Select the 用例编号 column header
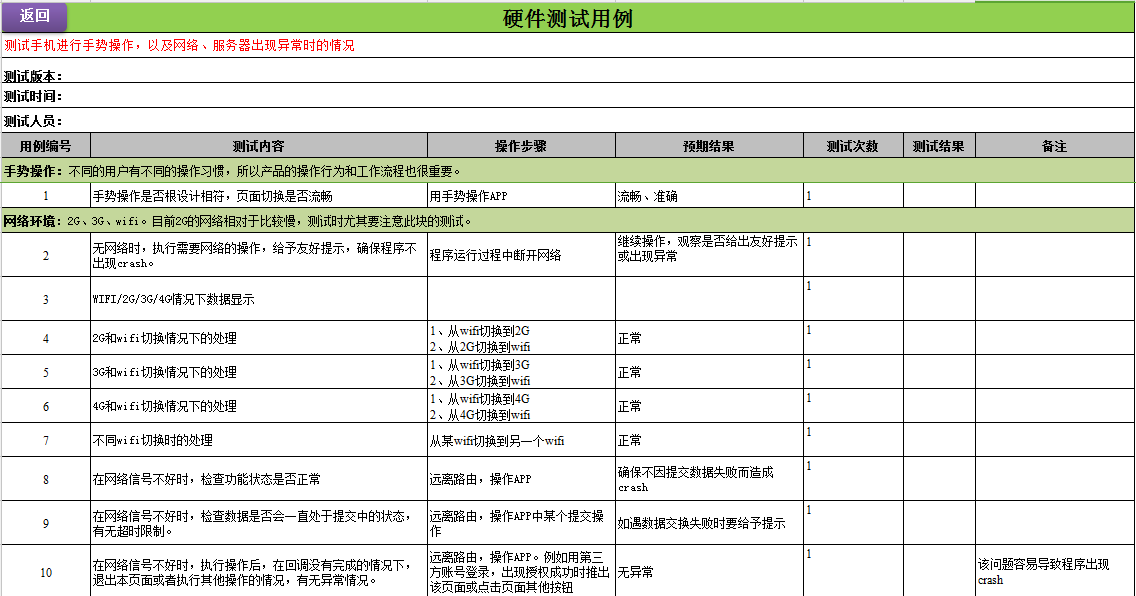 point(46,146)
